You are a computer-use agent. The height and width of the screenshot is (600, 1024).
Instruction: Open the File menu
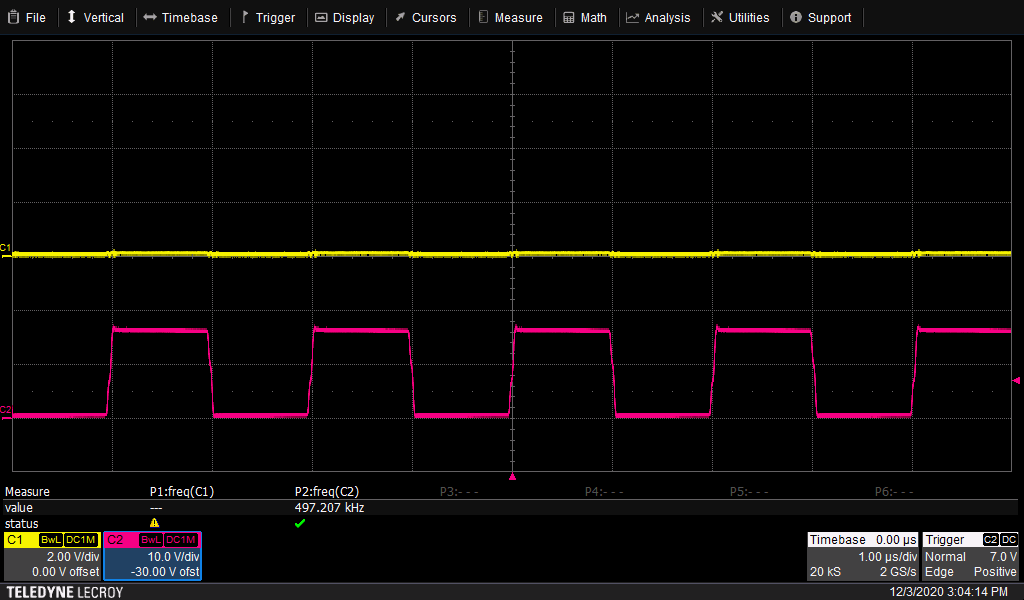point(27,17)
